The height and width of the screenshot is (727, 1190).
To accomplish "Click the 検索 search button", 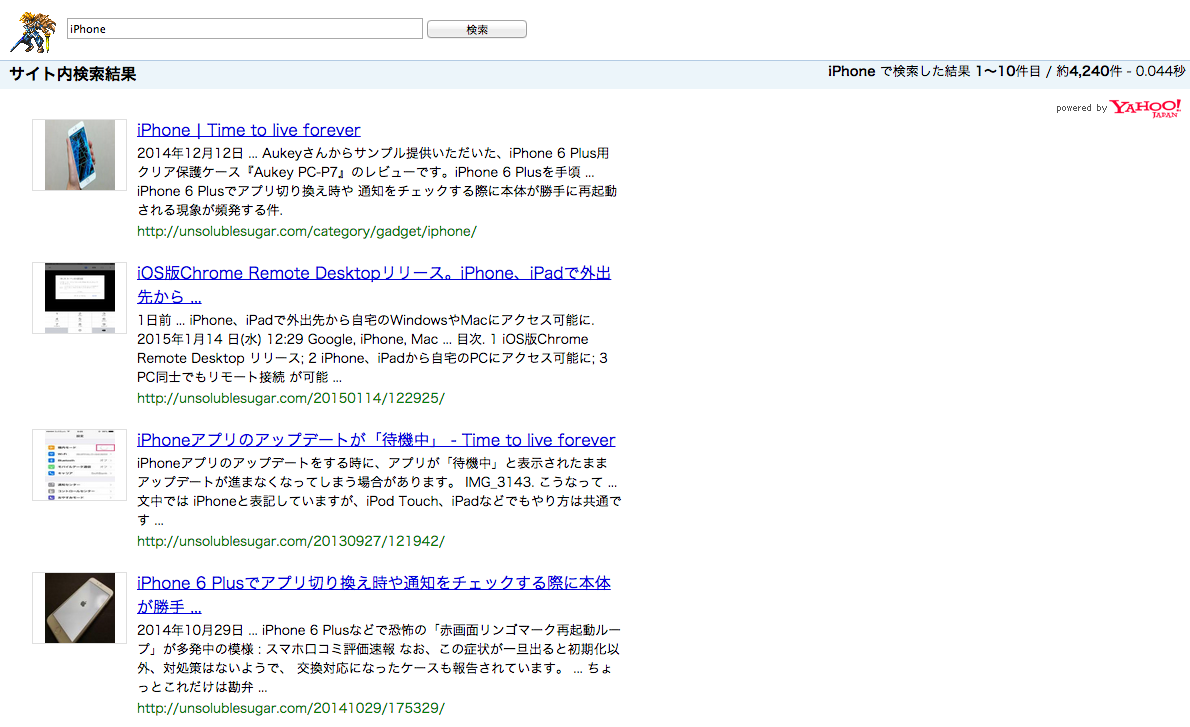I will click(x=477, y=30).
